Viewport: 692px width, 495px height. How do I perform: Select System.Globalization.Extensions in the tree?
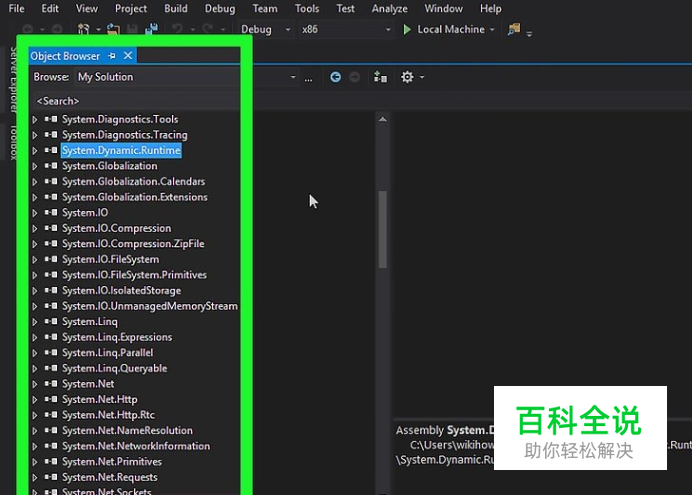[x=135, y=197]
